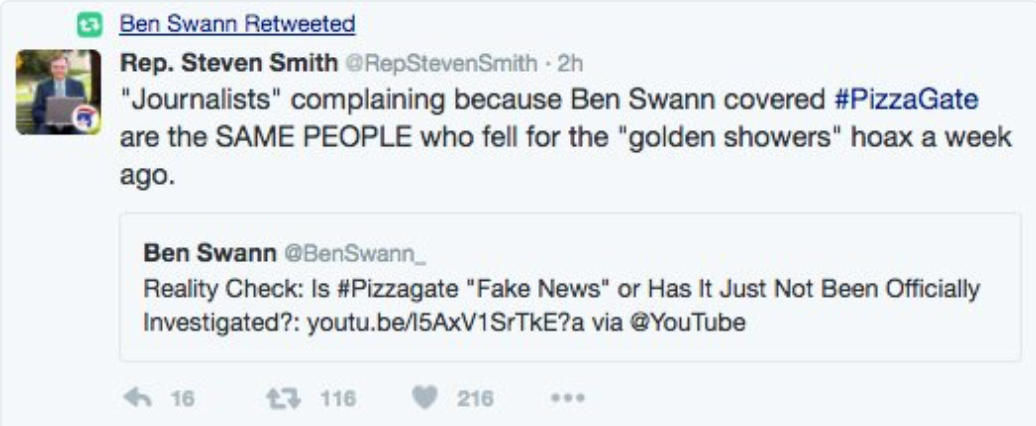Click the 2h timestamp

point(570,64)
